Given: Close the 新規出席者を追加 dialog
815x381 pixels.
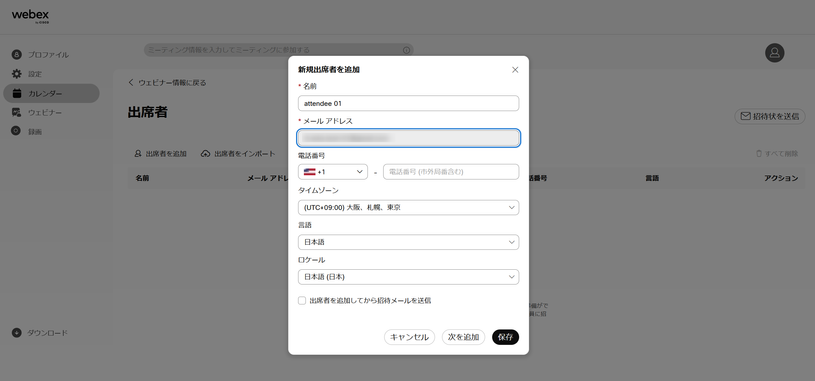Looking at the screenshot, I should coord(515,70).
